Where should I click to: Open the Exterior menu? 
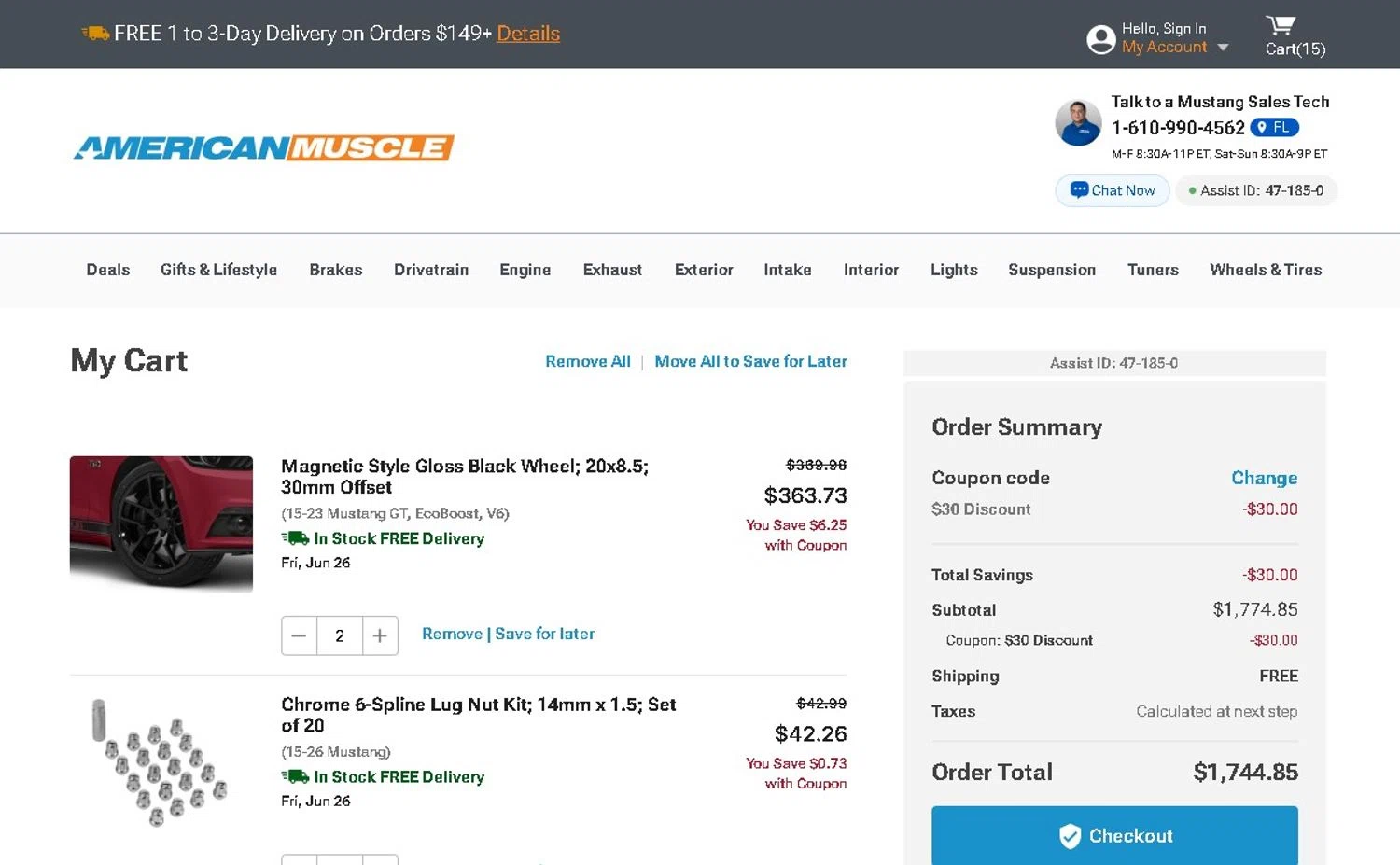tap(704, 270)
